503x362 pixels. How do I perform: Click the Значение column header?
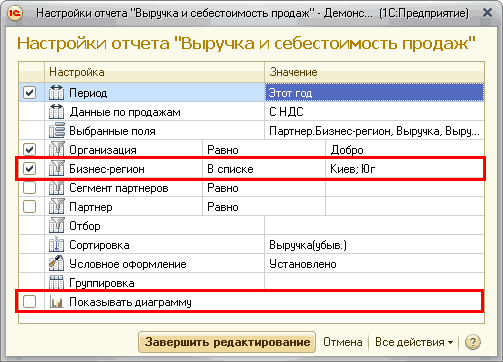374,72
